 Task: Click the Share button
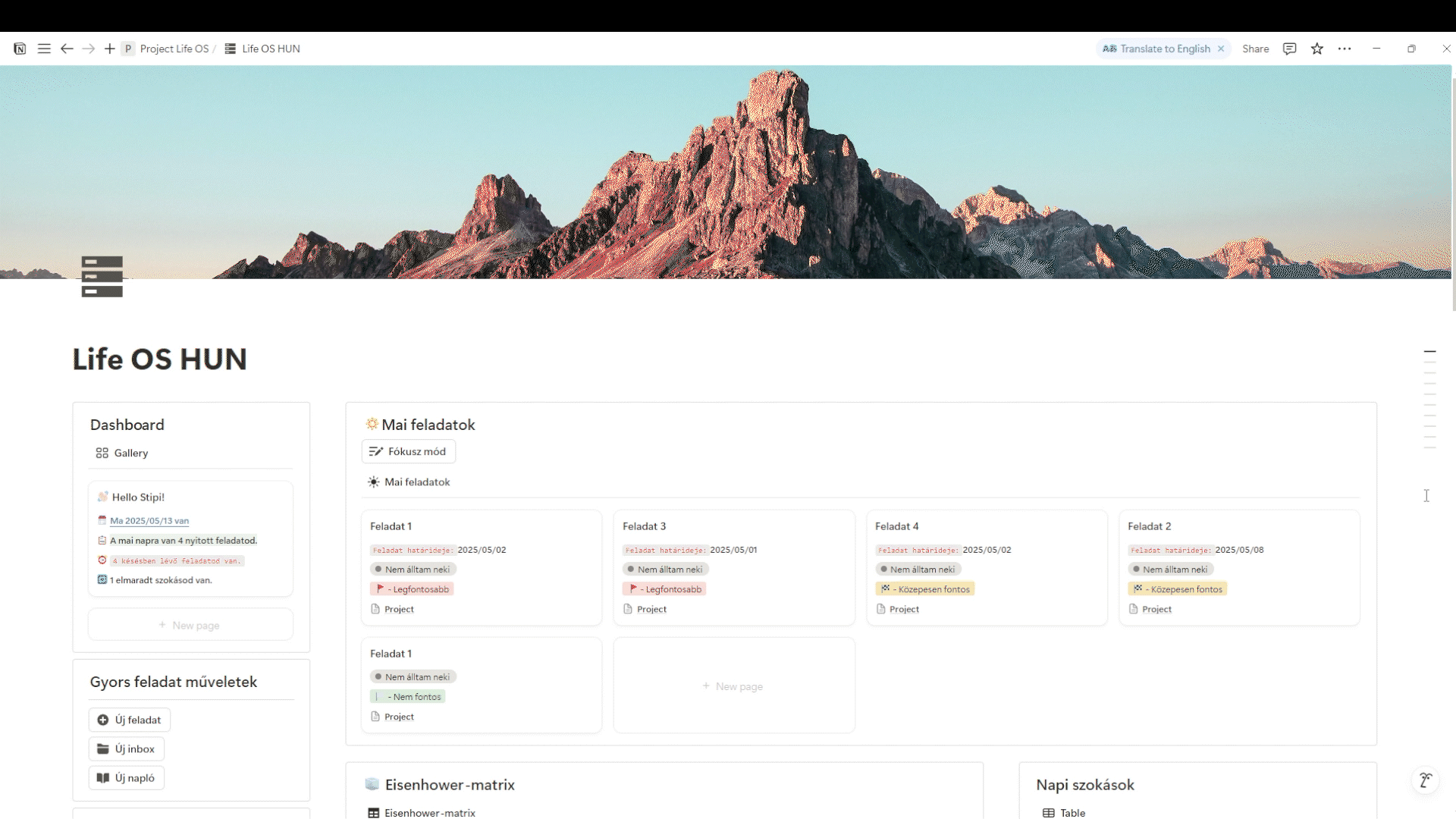(x=1255, y=49)
